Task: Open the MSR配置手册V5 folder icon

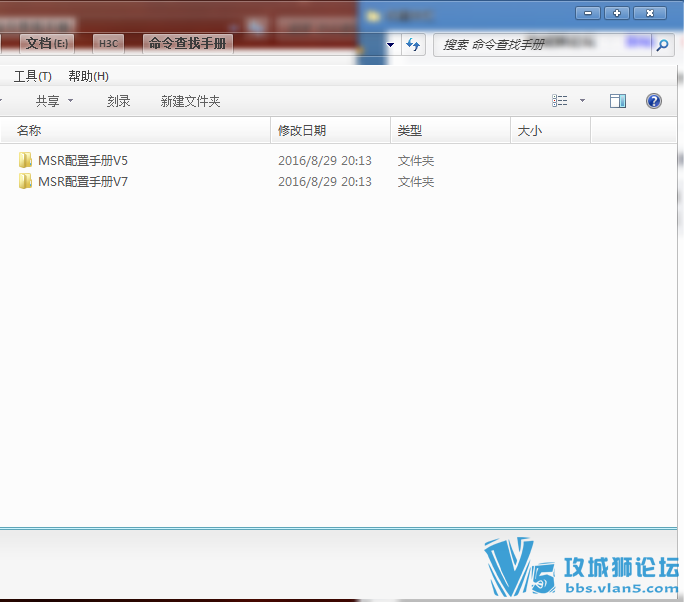Action: [x=25, y=160]
